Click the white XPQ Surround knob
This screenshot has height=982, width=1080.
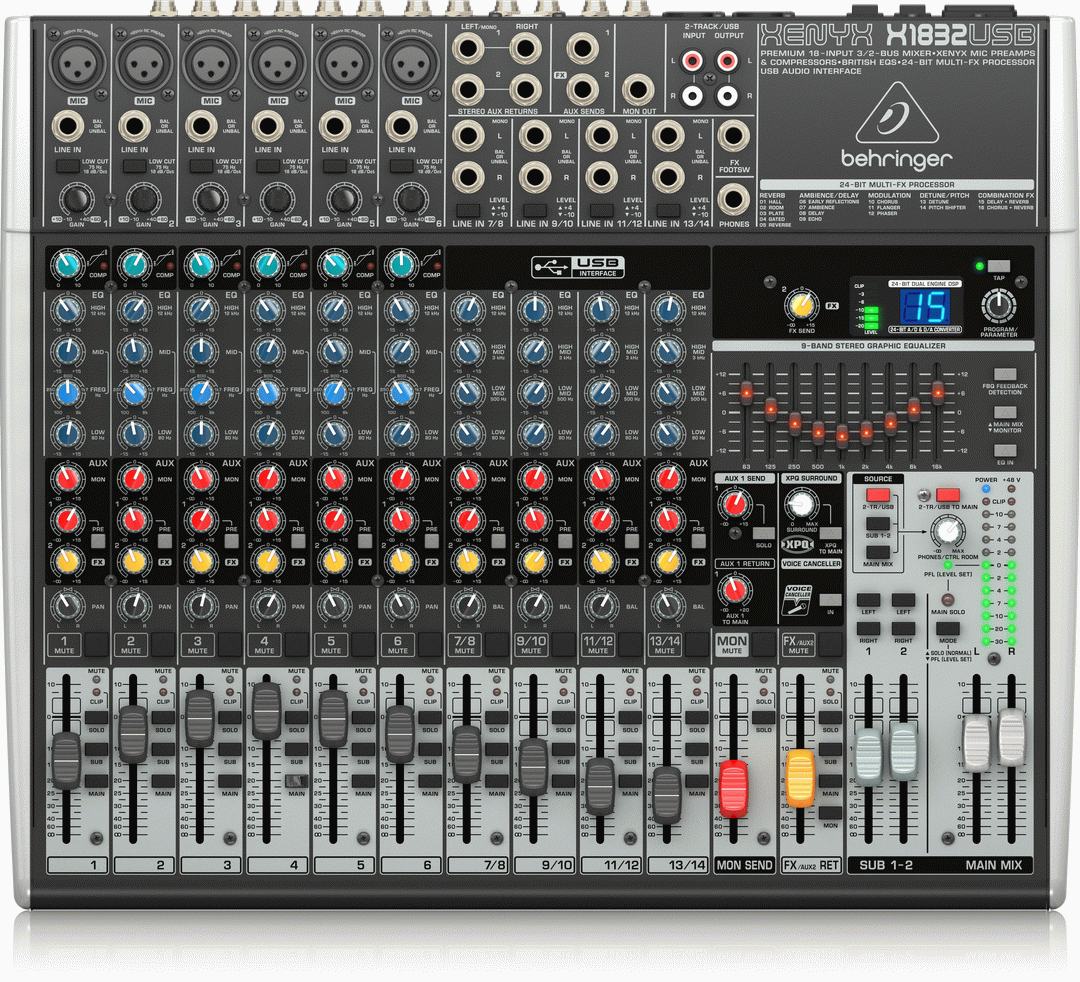(800, 504)
